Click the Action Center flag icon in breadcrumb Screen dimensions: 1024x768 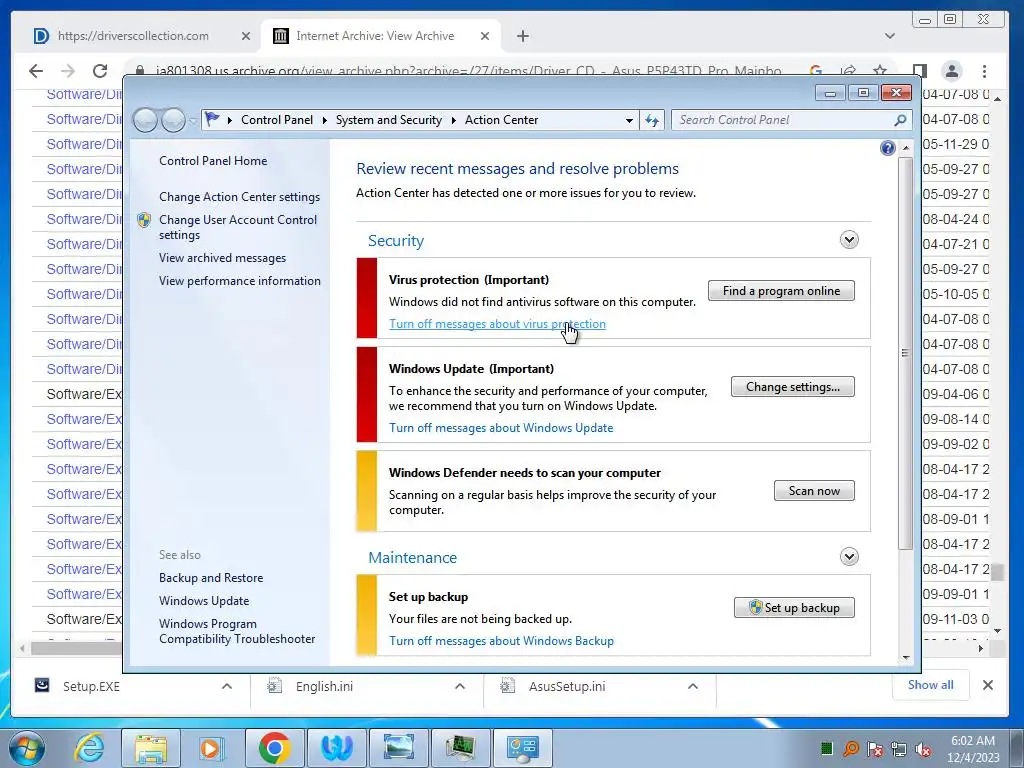click(212, 120)
